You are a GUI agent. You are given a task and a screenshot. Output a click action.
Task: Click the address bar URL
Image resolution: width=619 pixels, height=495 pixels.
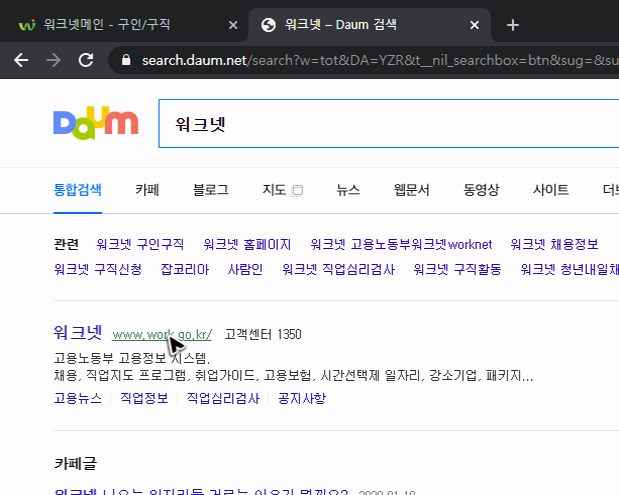tap(380, 60)
